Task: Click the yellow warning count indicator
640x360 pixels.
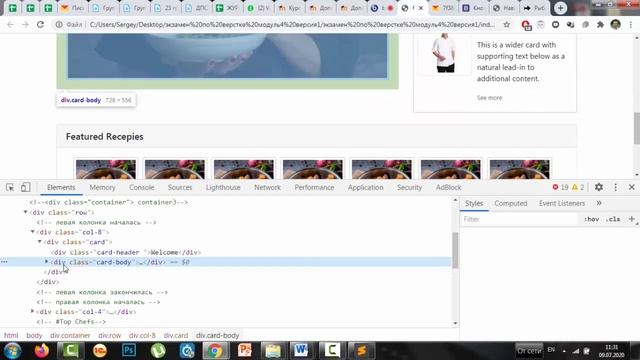Action: [x=578, y=187]
